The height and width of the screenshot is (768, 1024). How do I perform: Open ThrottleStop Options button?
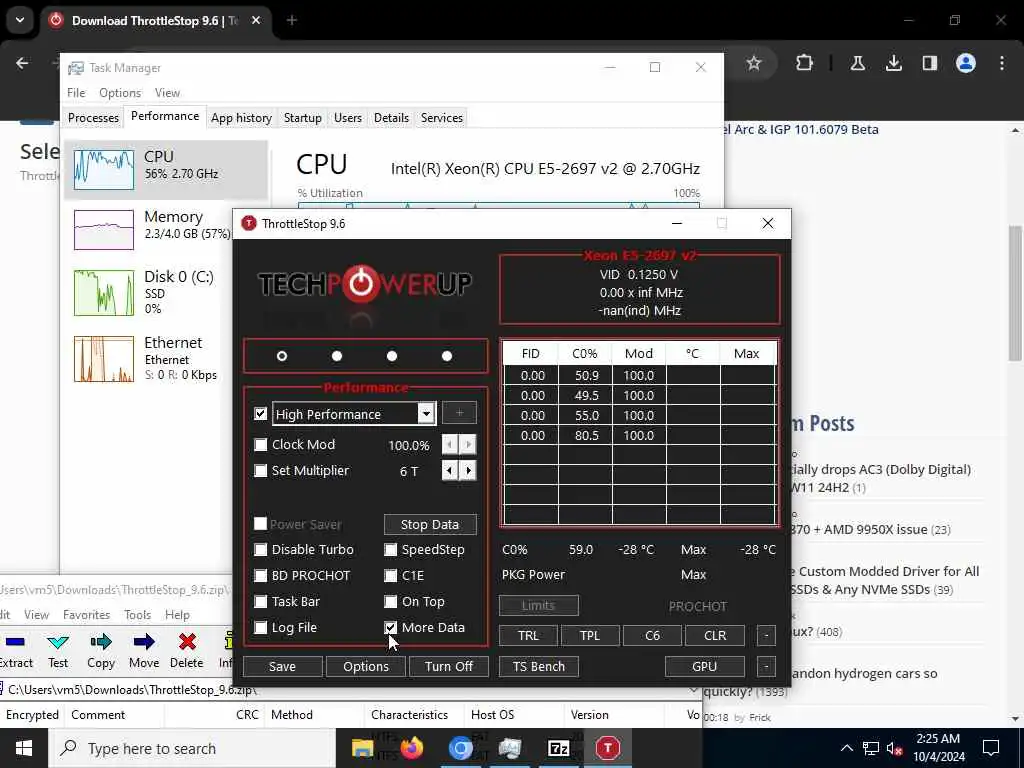point(366,666)
